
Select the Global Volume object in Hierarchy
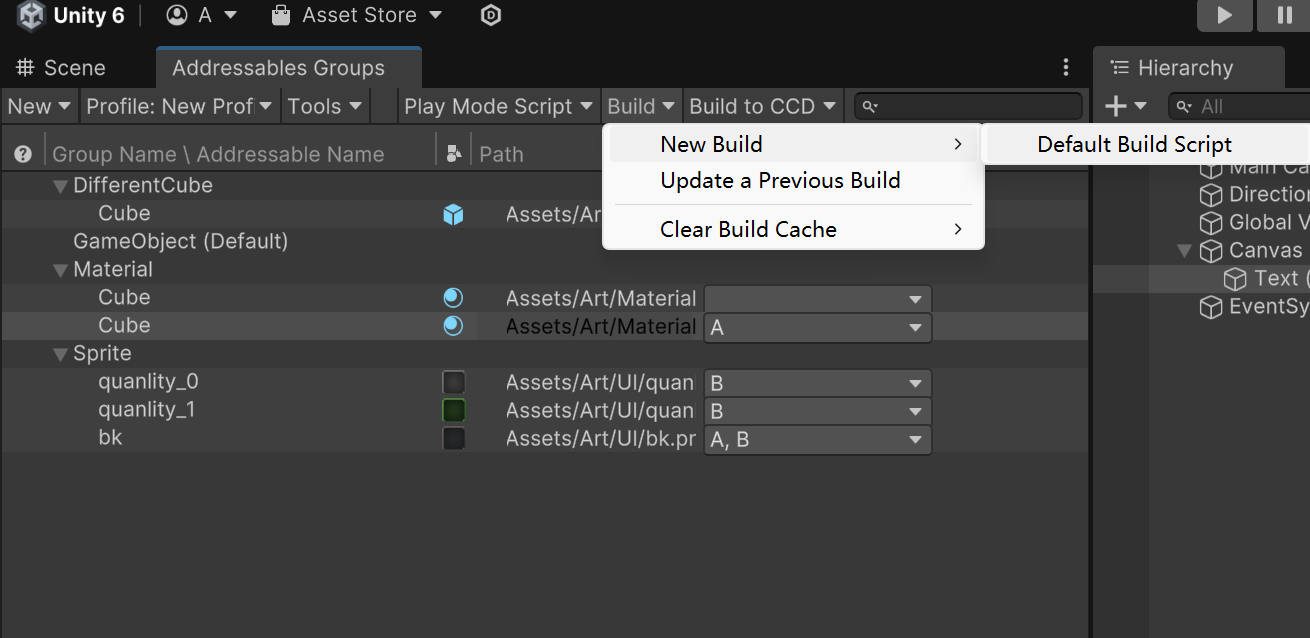click(1268, 222)
